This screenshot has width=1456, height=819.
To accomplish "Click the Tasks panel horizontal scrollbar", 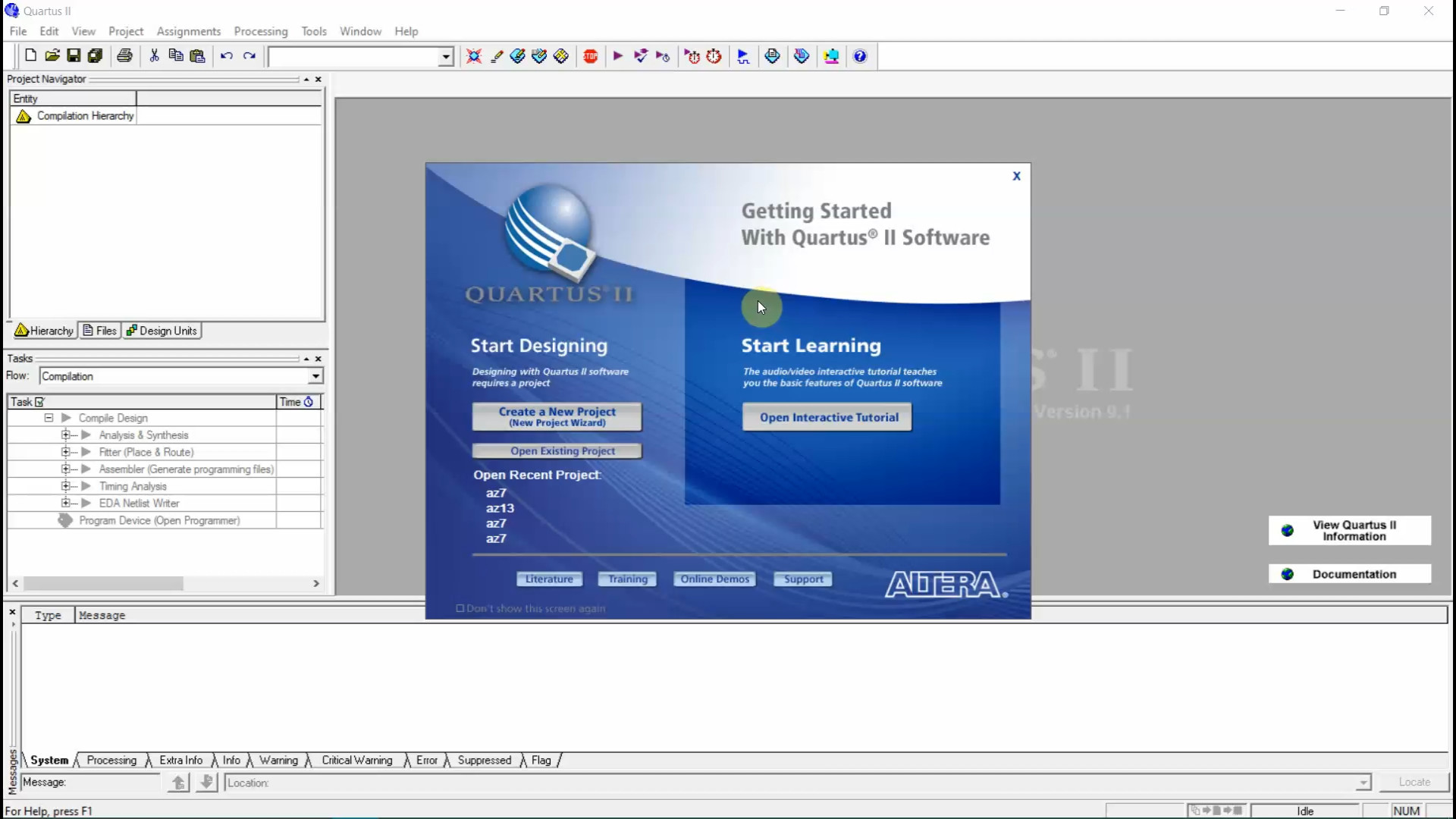I will [103, 583].
